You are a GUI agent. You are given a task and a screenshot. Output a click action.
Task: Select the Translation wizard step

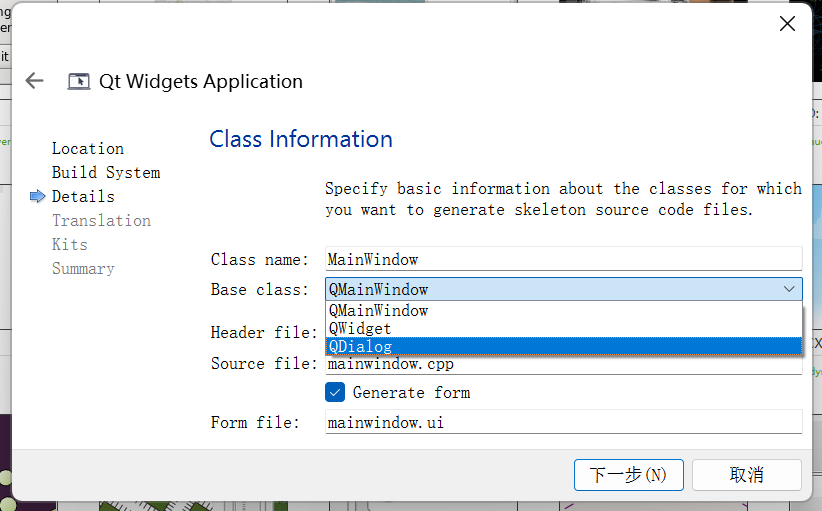coord(101,221)
